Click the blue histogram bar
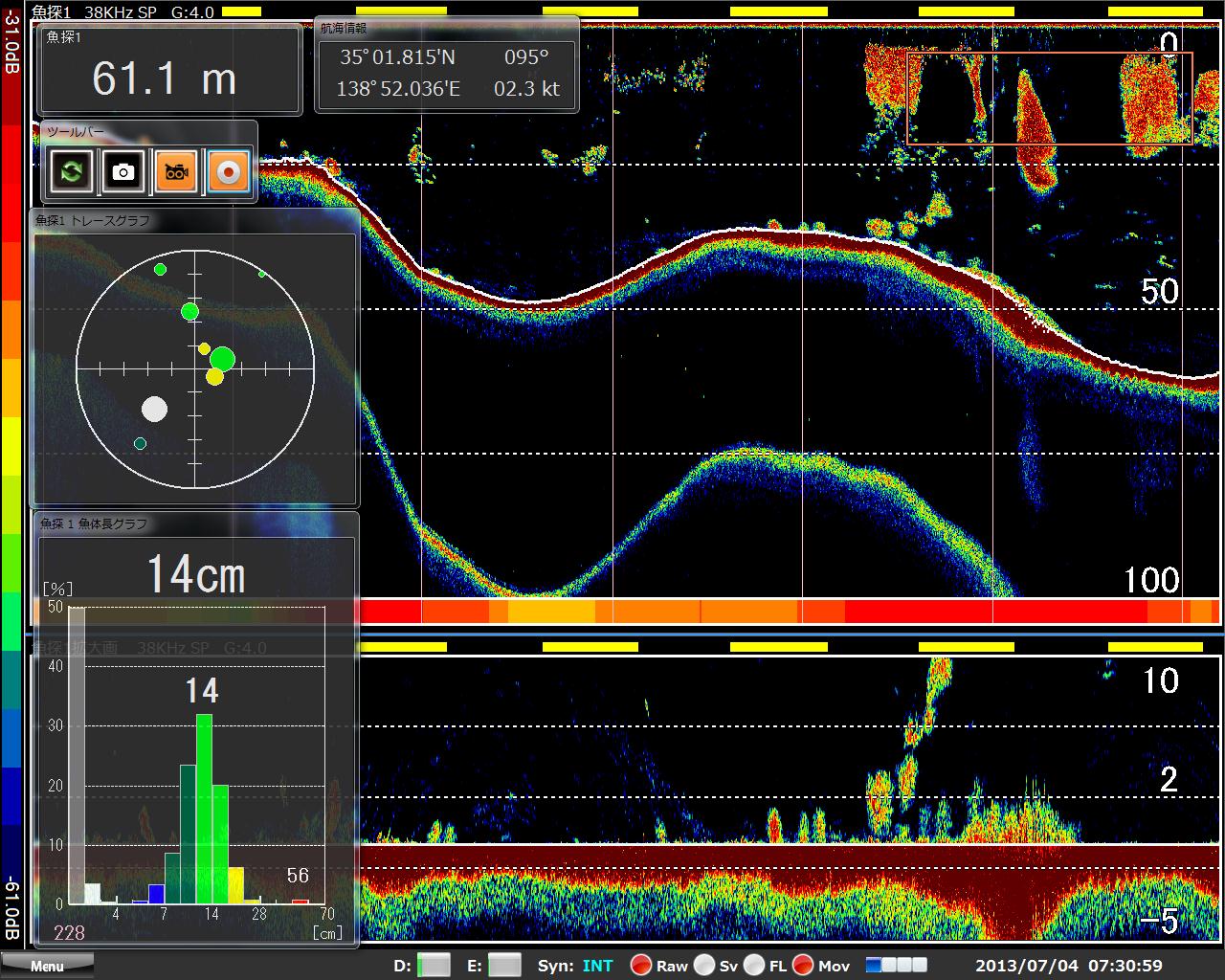Viewport: 1225px width, 980px height. click(x=156, y=894)
